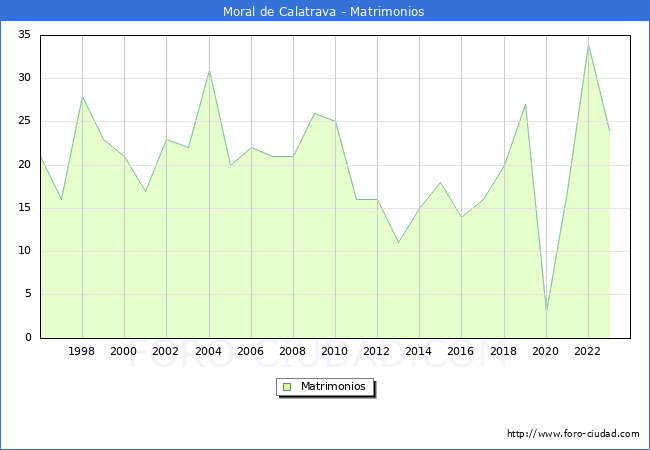Viewport: 650px width, 450px height.
Task: Click the 0 y-axis value label
Action: (28, 337)
